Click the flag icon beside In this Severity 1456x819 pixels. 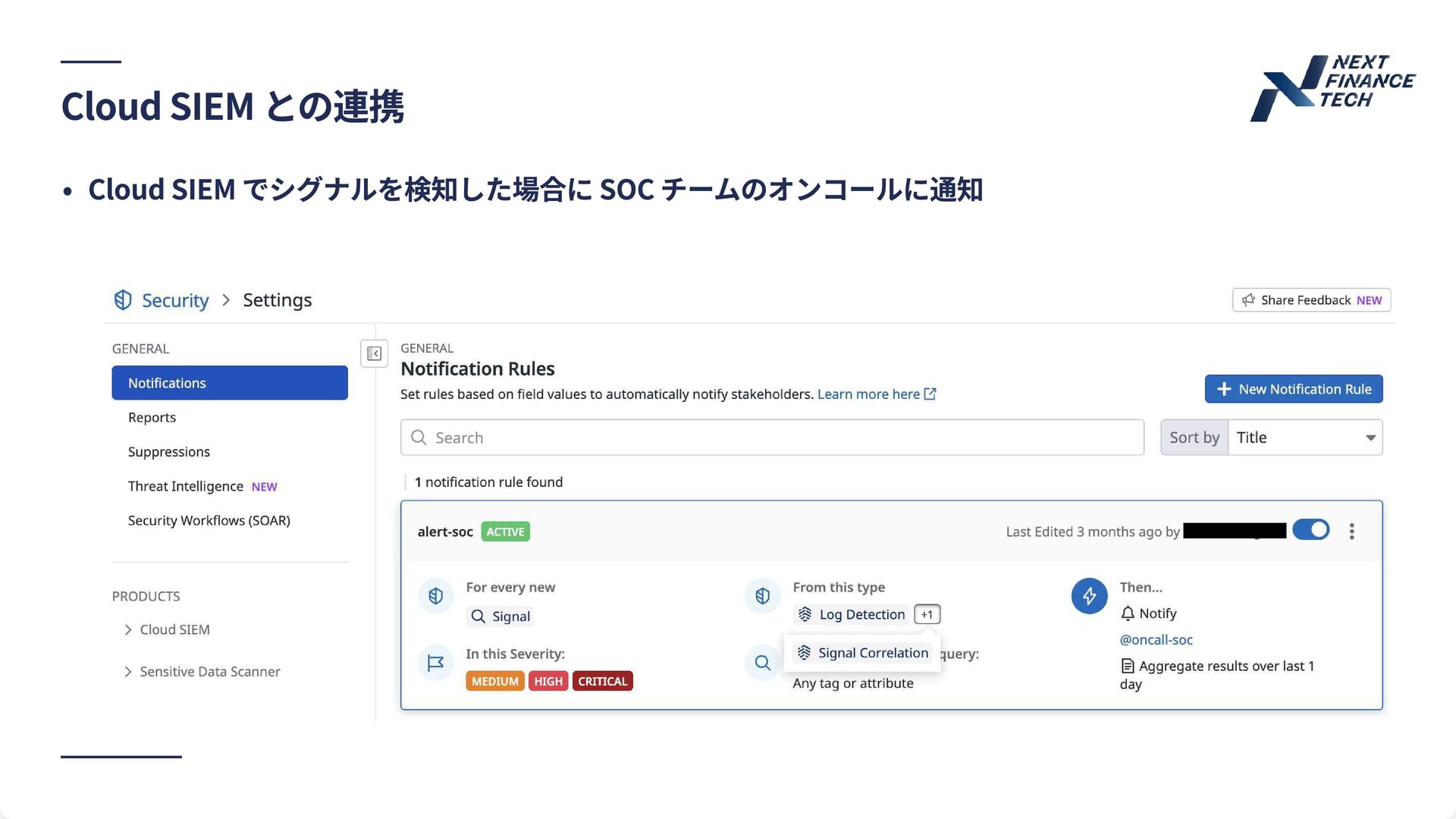click(435, 664)
